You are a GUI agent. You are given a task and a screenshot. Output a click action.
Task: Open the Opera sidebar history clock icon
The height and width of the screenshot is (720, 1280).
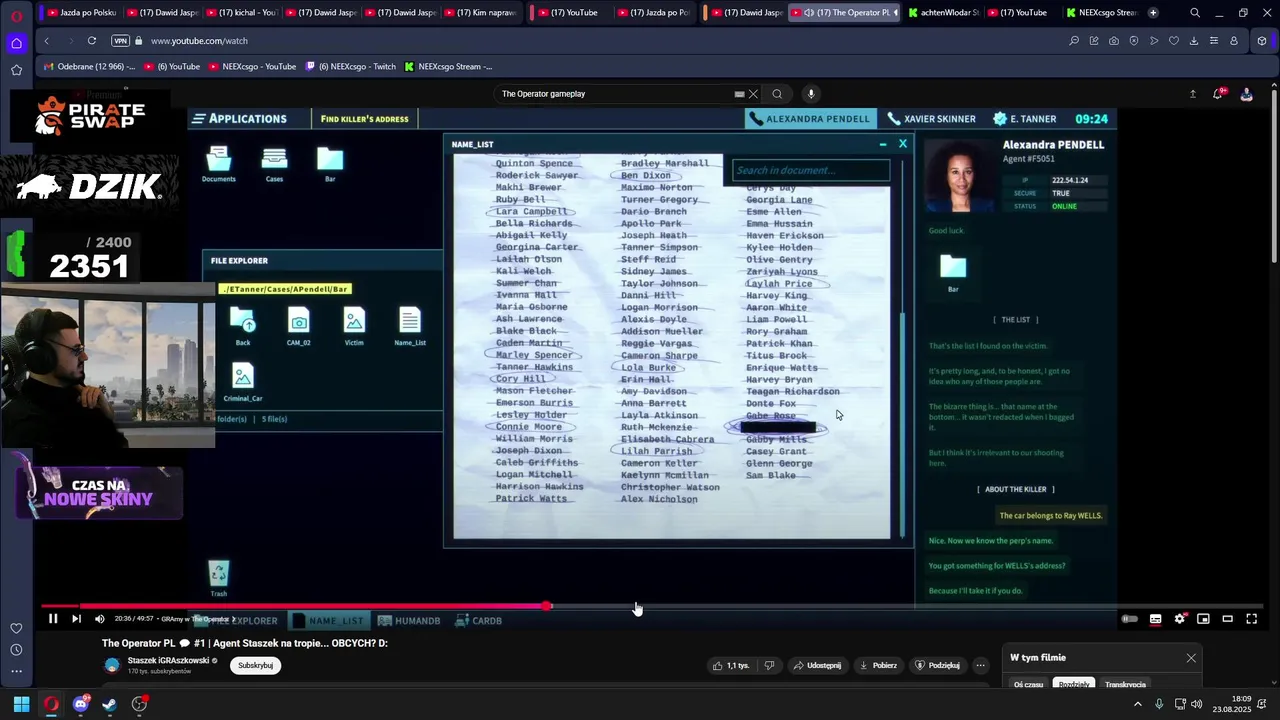click(16, 650)
